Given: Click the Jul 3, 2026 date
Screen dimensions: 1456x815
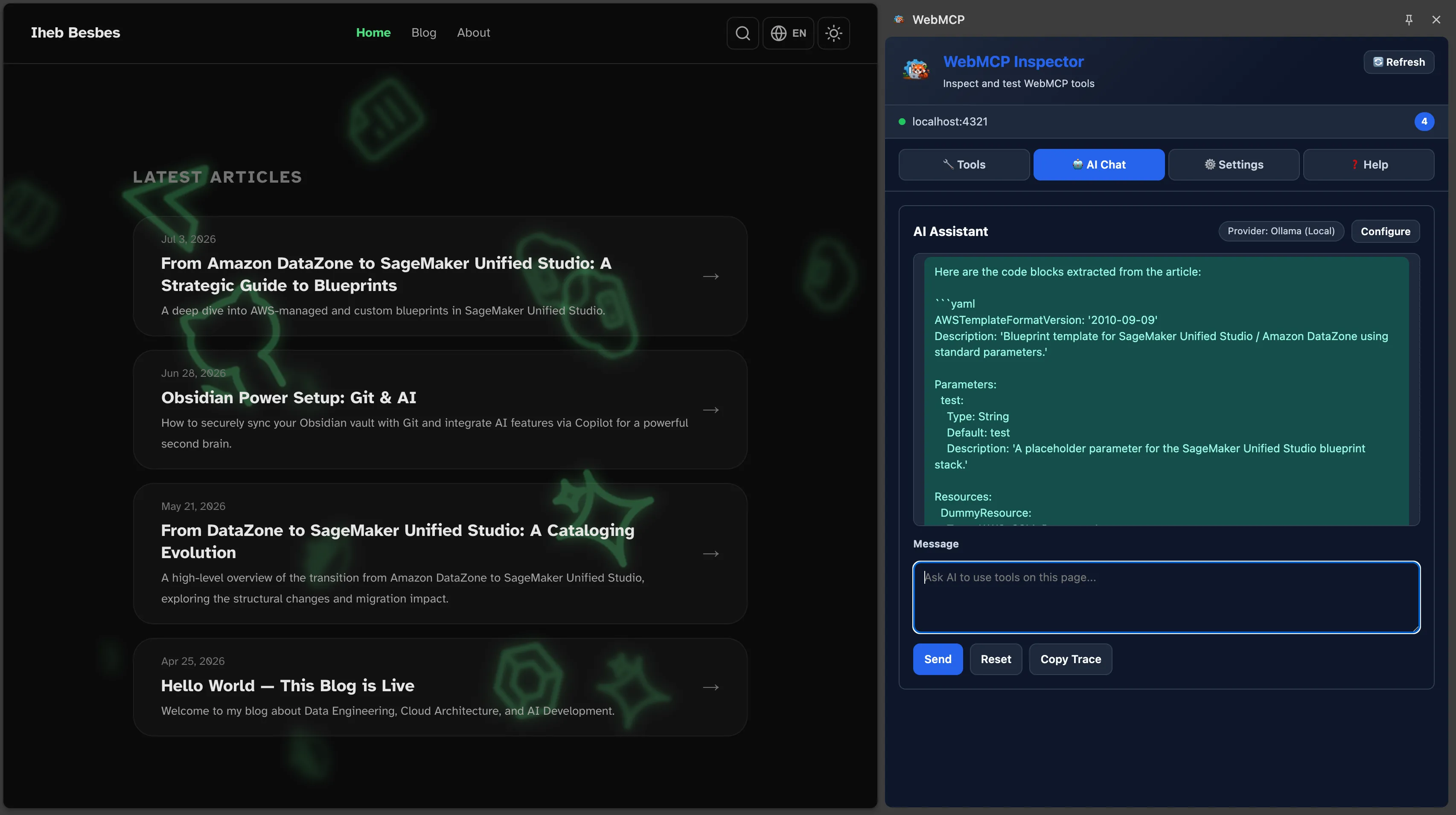Looking at the screenshot, I should pyautogui.click(x=188, y=239).
